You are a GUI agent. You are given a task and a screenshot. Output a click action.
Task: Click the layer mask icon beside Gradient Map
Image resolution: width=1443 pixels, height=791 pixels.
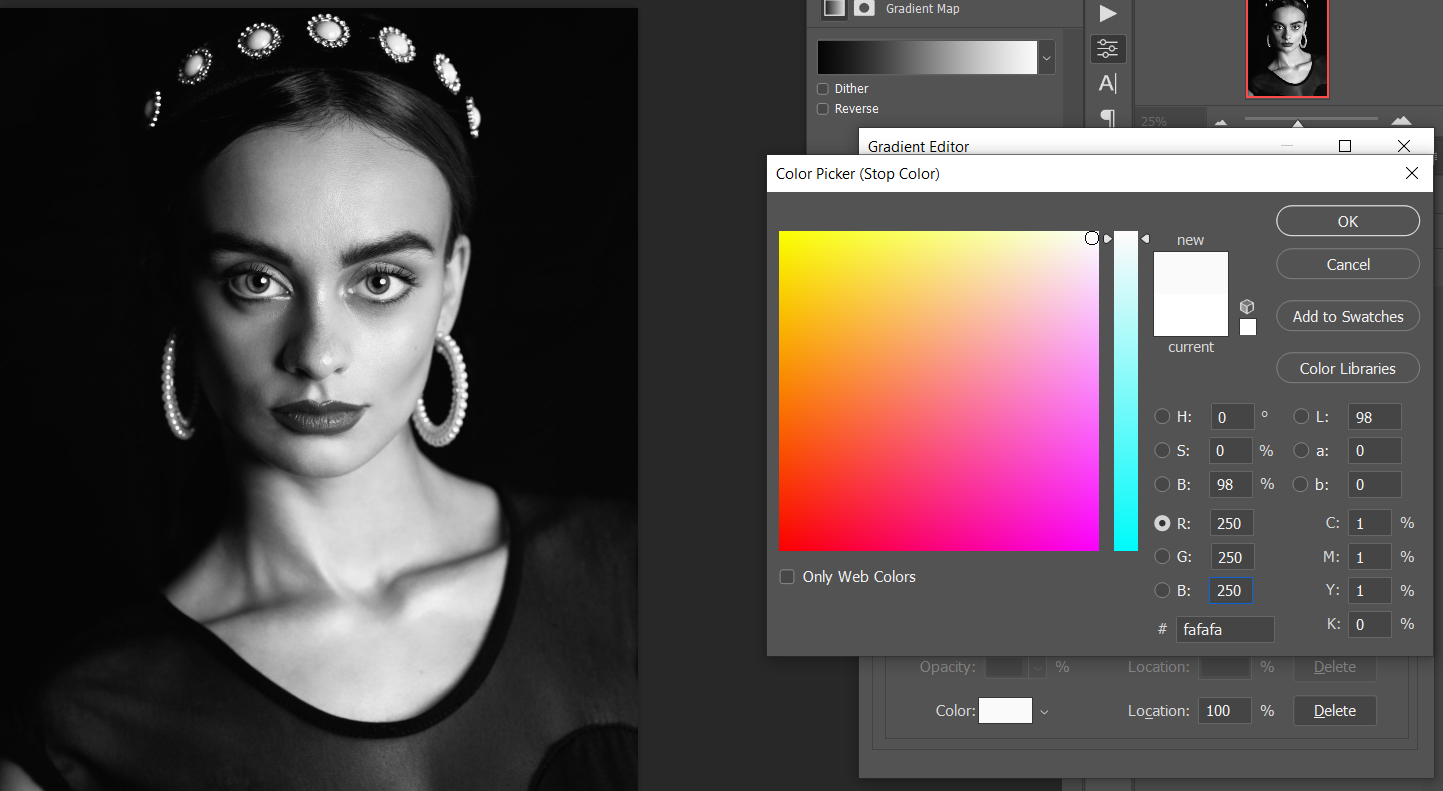tap(864, 8)
